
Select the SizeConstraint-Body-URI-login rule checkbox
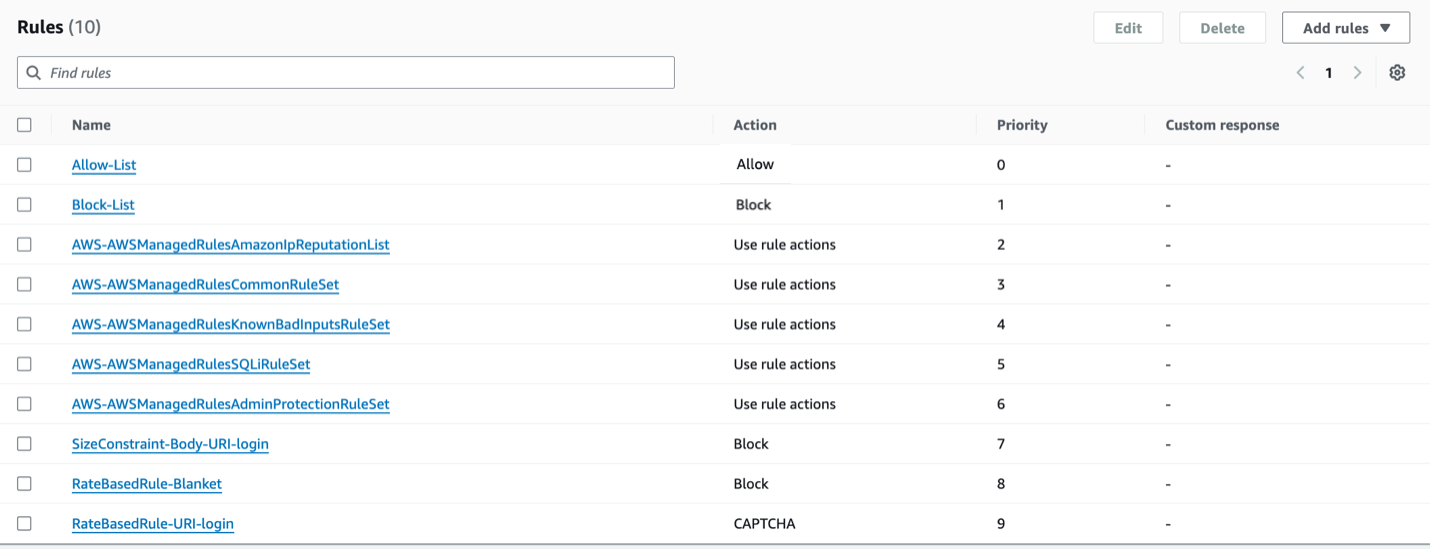pos(24,444)
